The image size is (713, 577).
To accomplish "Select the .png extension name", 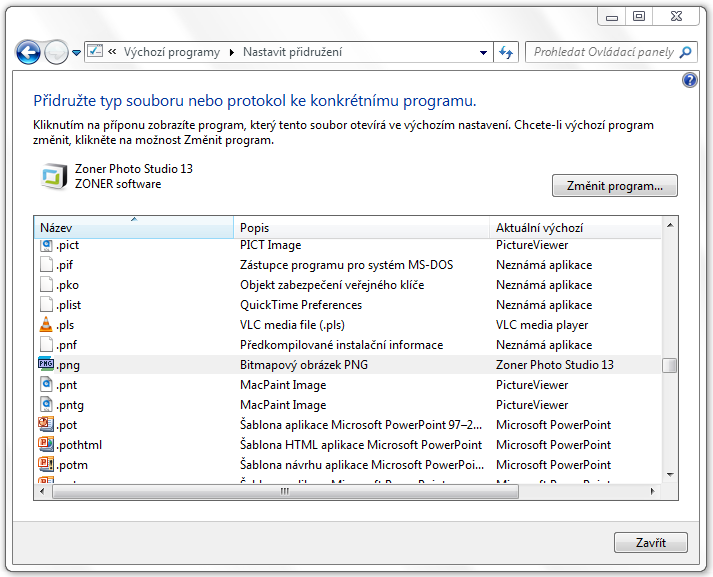I will (68, 365).
